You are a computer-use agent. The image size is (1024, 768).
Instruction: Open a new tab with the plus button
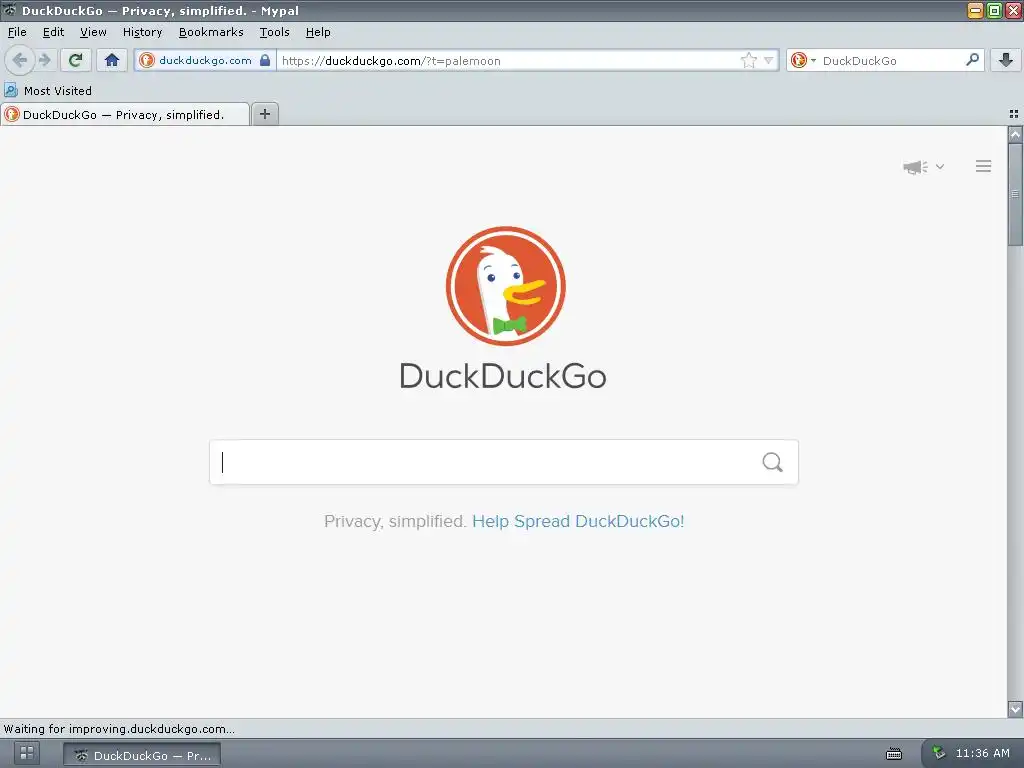pyautogui.click(x=264, y=114)
